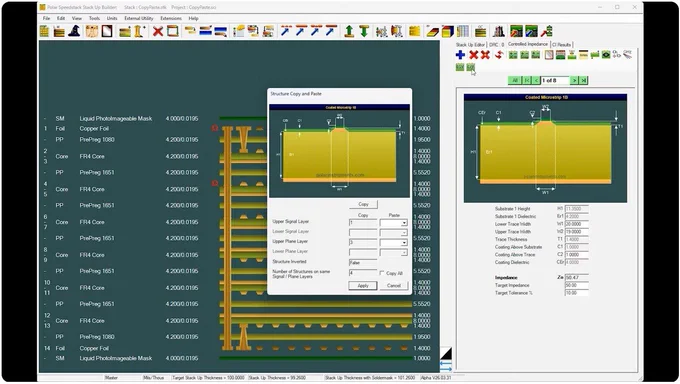
Task: Click the Upper Signal Layer Copy field
Action: [x=363, y=223]
